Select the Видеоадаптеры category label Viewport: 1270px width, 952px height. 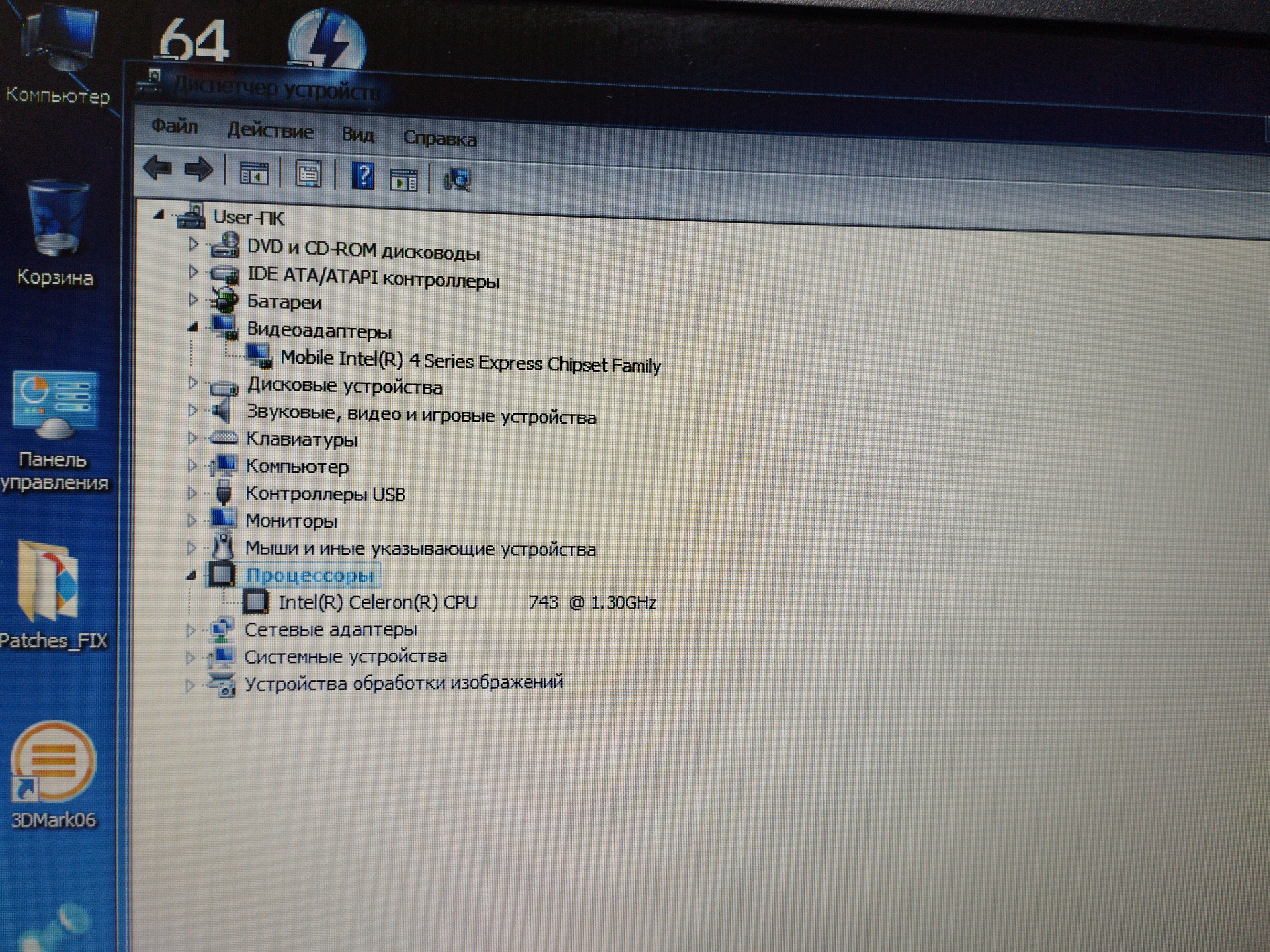pyautogui.click(x=319, y=330)
